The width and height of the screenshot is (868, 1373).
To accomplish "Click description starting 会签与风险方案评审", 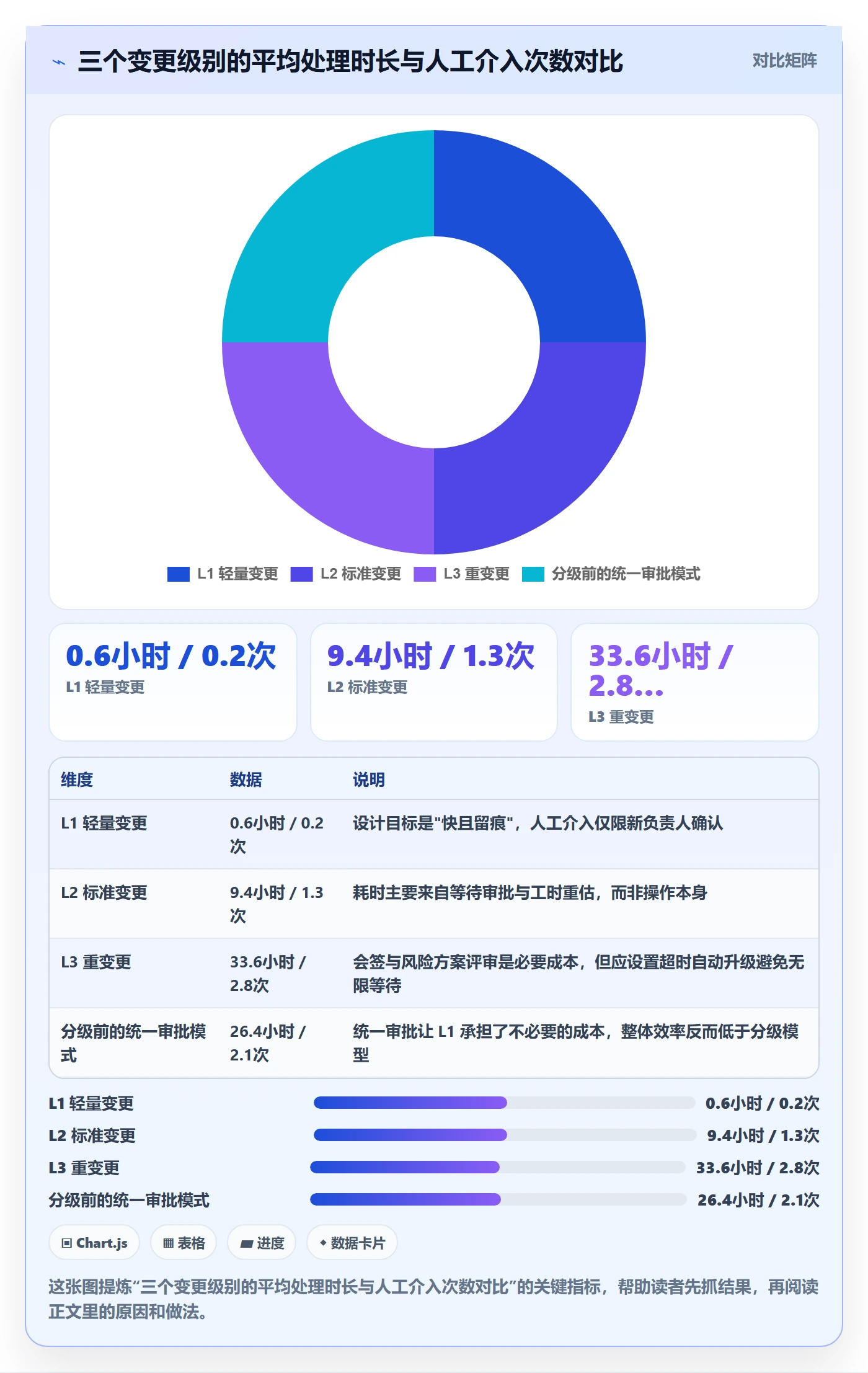I will (578, 974).
